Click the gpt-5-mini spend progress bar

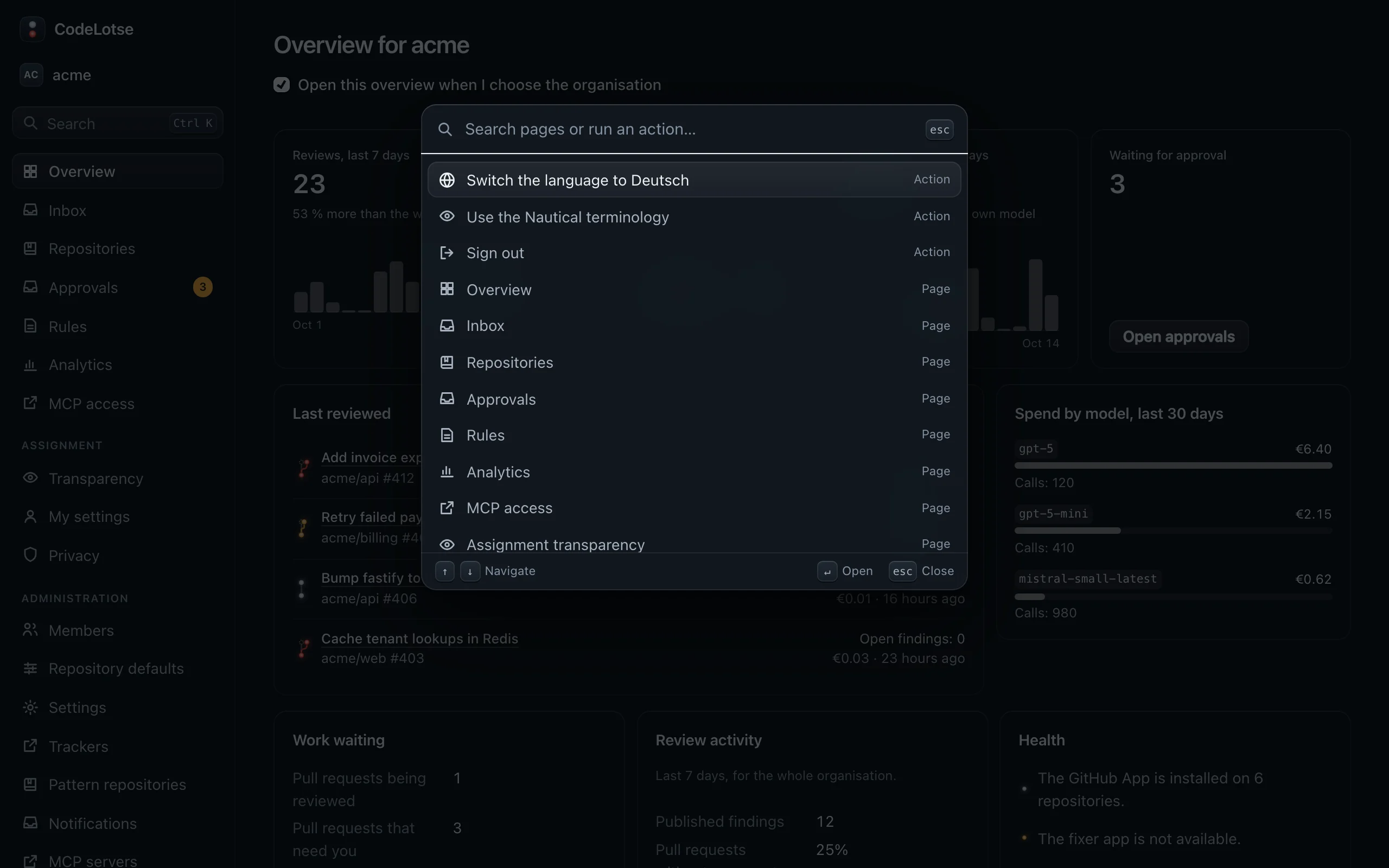1173,531
